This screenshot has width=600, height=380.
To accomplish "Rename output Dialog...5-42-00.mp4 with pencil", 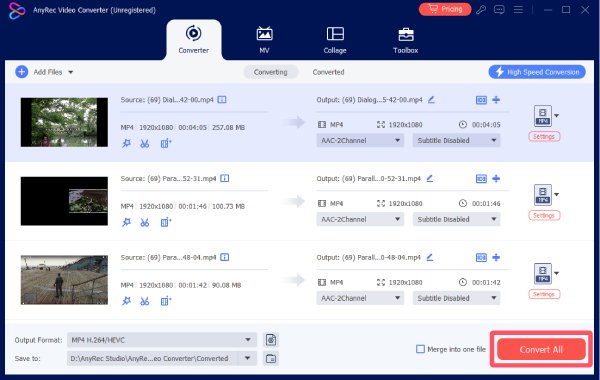I will coord(431,99).
